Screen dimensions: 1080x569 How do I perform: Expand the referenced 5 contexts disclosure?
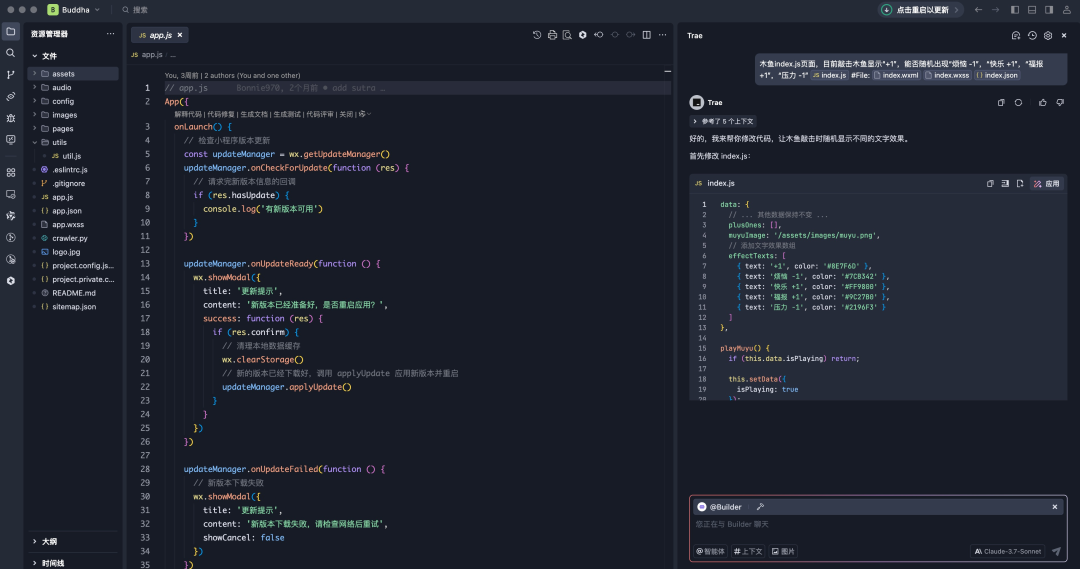pos(722,121)
